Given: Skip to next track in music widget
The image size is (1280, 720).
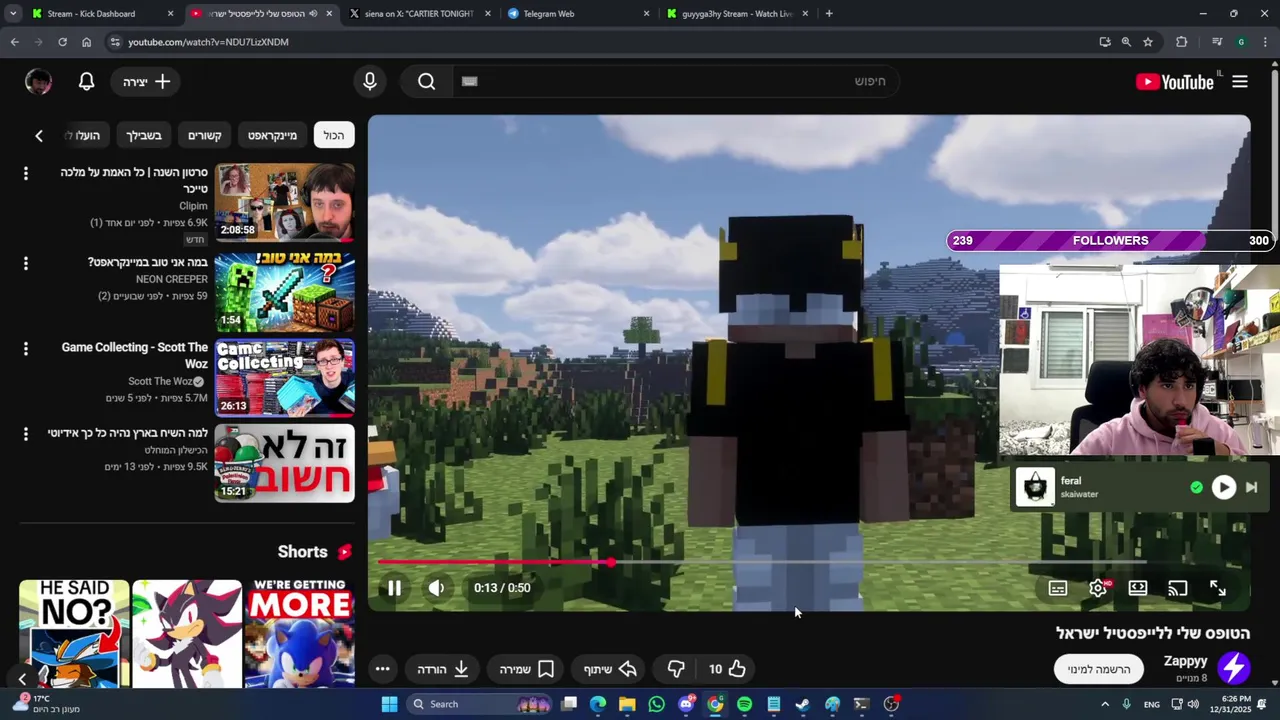Looking at the screenshot, I should click(x=1251, y=487).
